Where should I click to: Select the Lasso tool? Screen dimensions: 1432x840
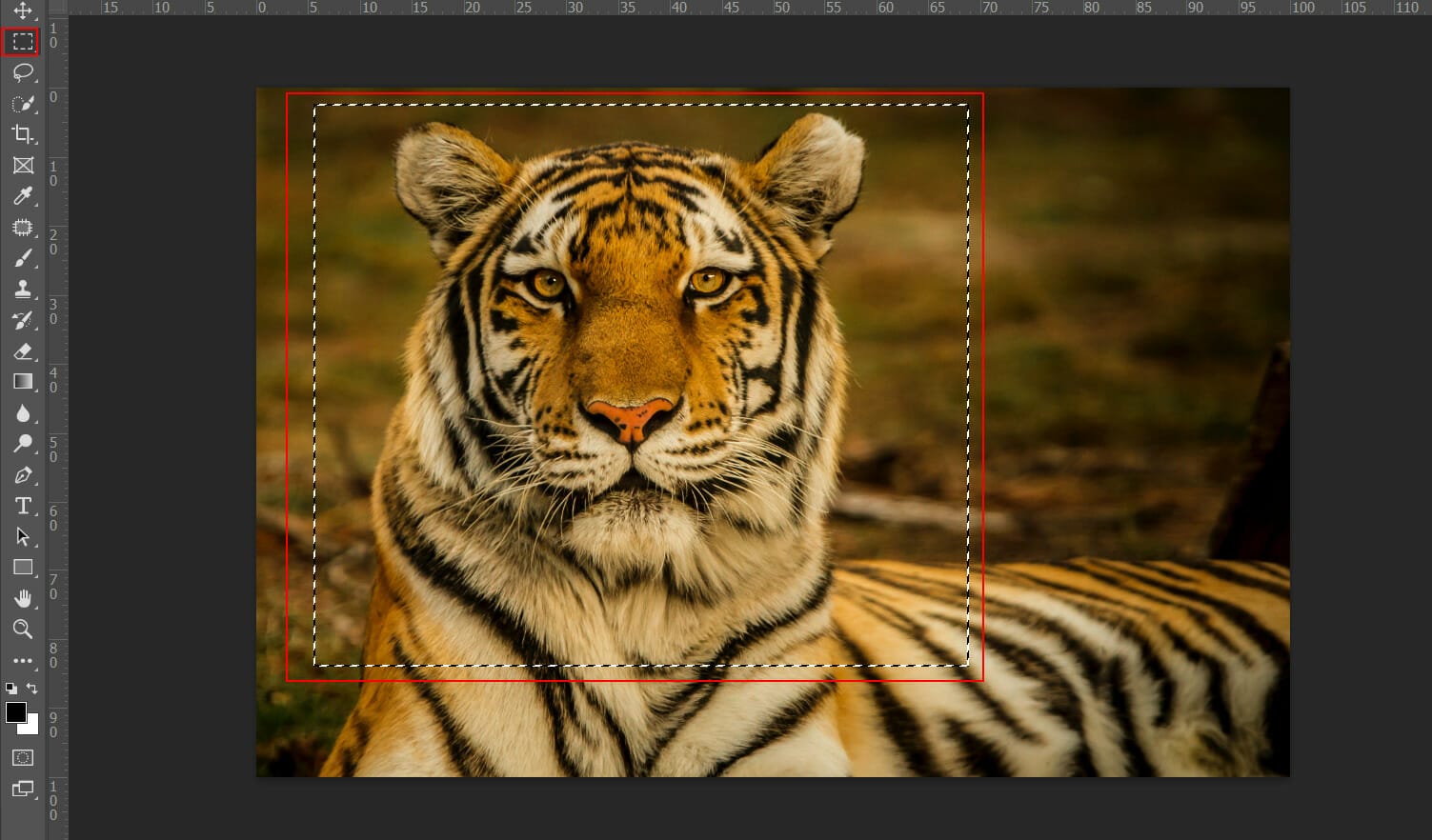point(22,73)
